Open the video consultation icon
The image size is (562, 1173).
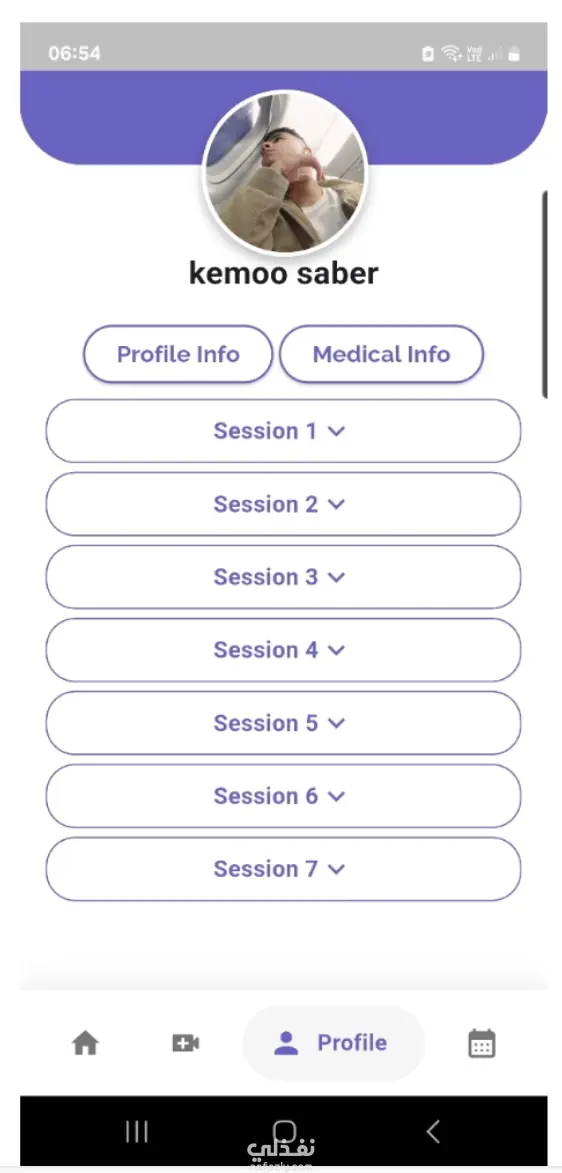(x=186, y=1043)
